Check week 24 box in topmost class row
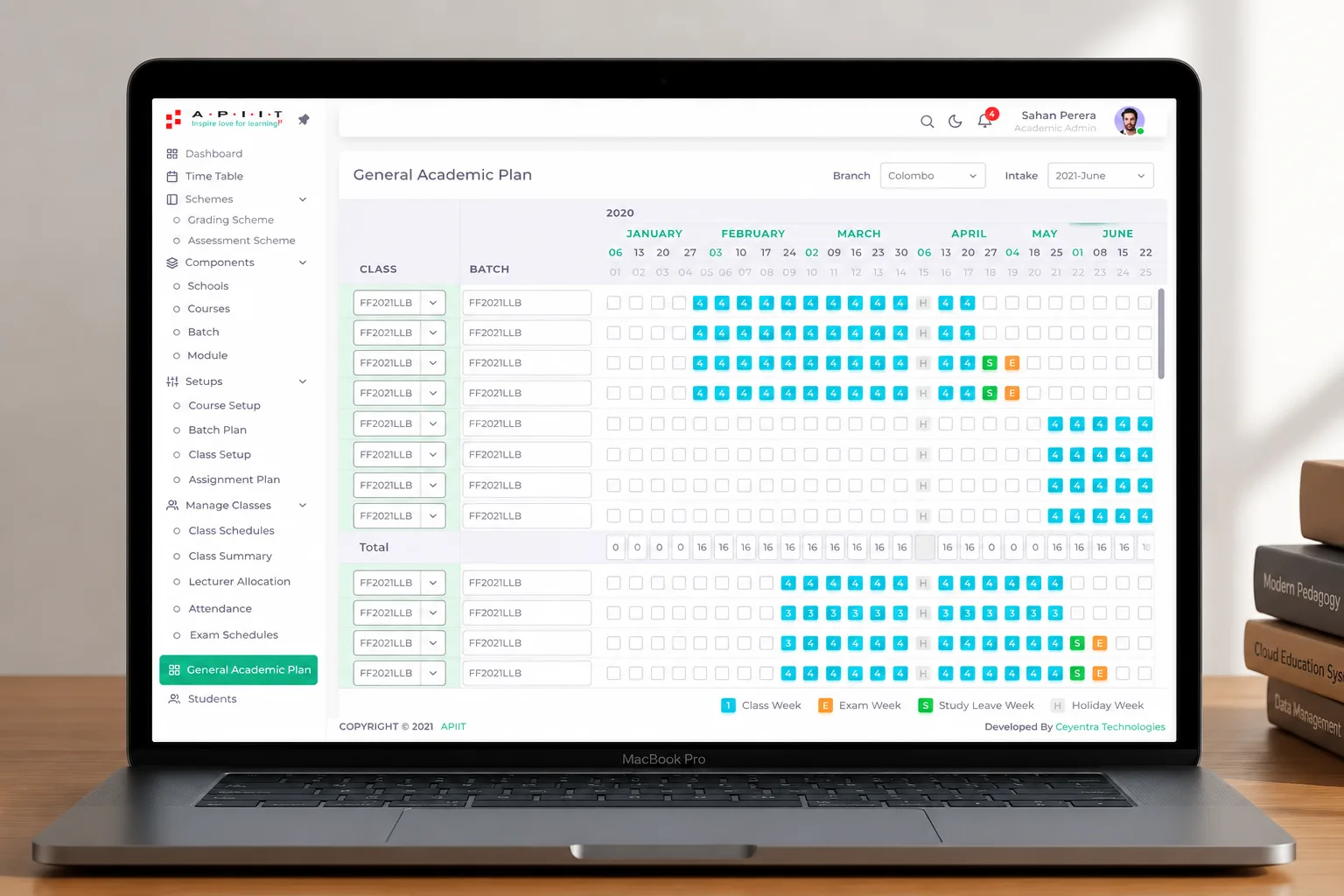Viewport: 1344px width, 896px height. (1123, 303)
